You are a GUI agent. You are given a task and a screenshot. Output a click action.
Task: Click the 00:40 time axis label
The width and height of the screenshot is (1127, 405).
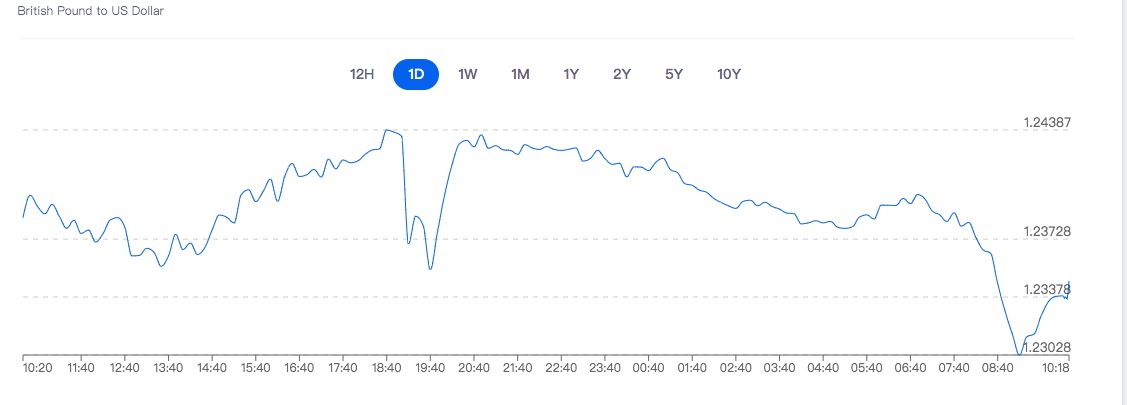pos(648,368)
